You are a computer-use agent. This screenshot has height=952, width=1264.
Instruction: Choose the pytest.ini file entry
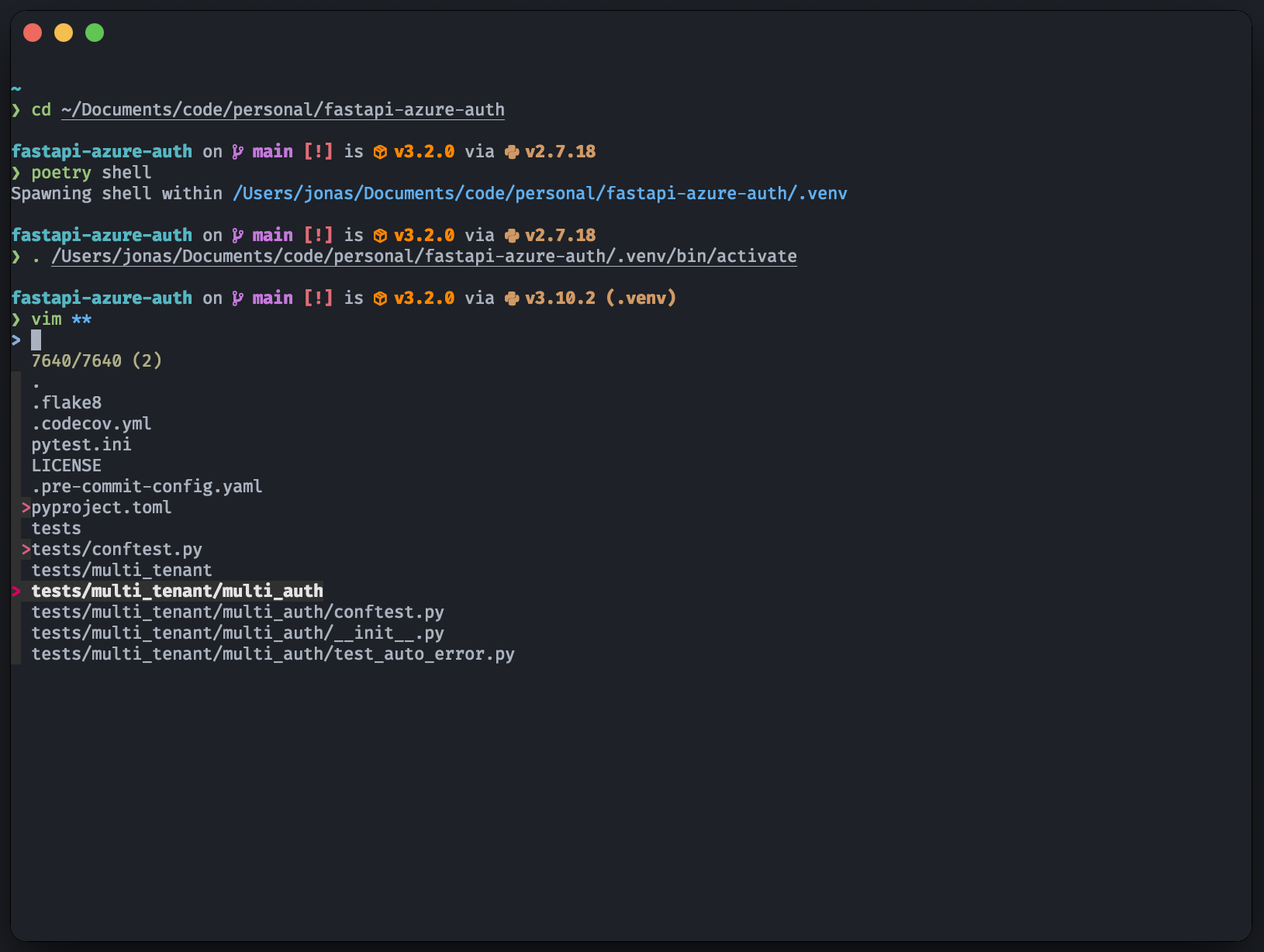tap(81, 445)
